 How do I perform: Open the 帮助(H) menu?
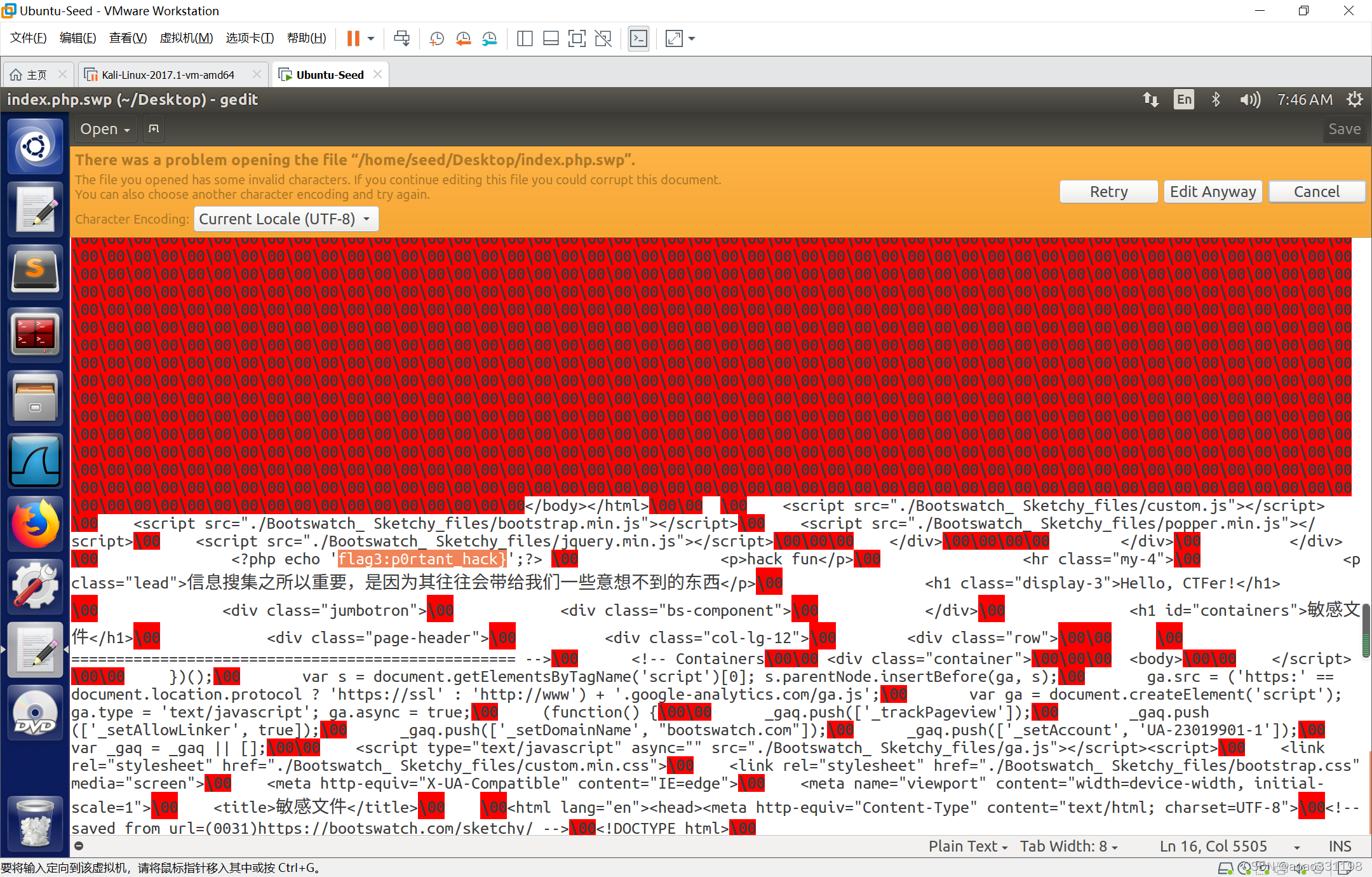click(x=306, y=38)
